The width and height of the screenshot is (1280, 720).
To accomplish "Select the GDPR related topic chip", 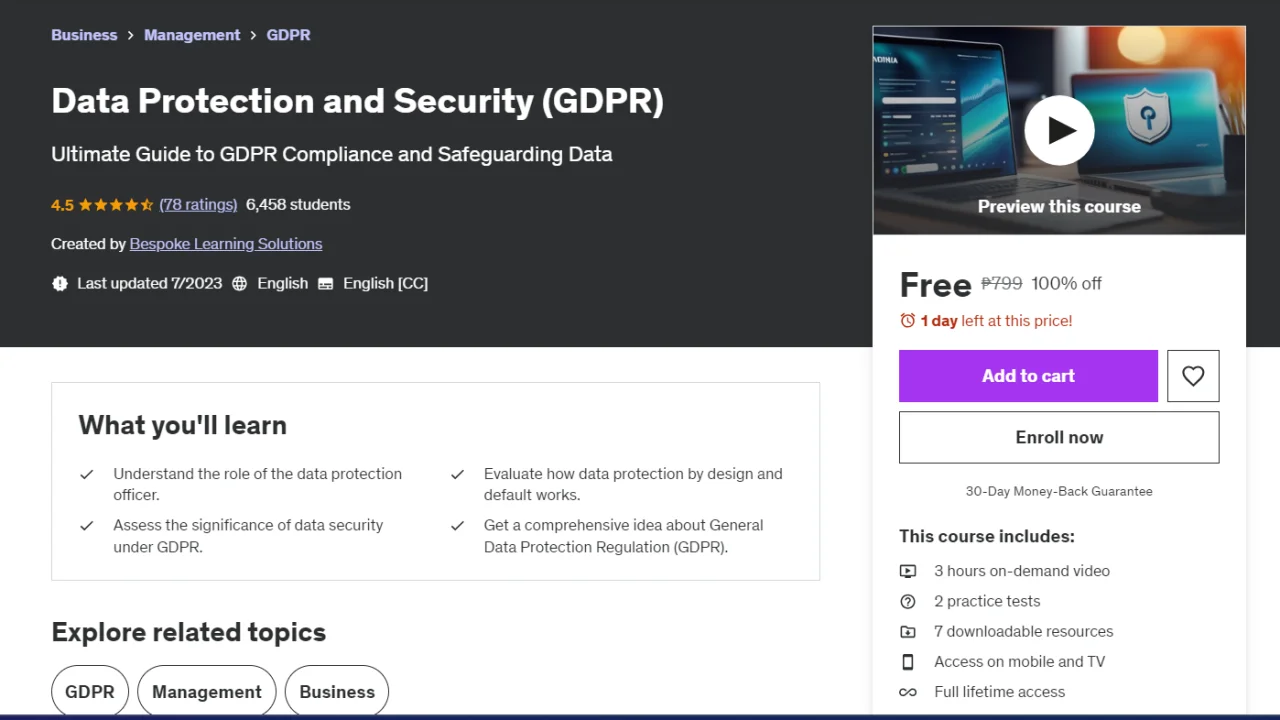I will [x=90, y=691].
